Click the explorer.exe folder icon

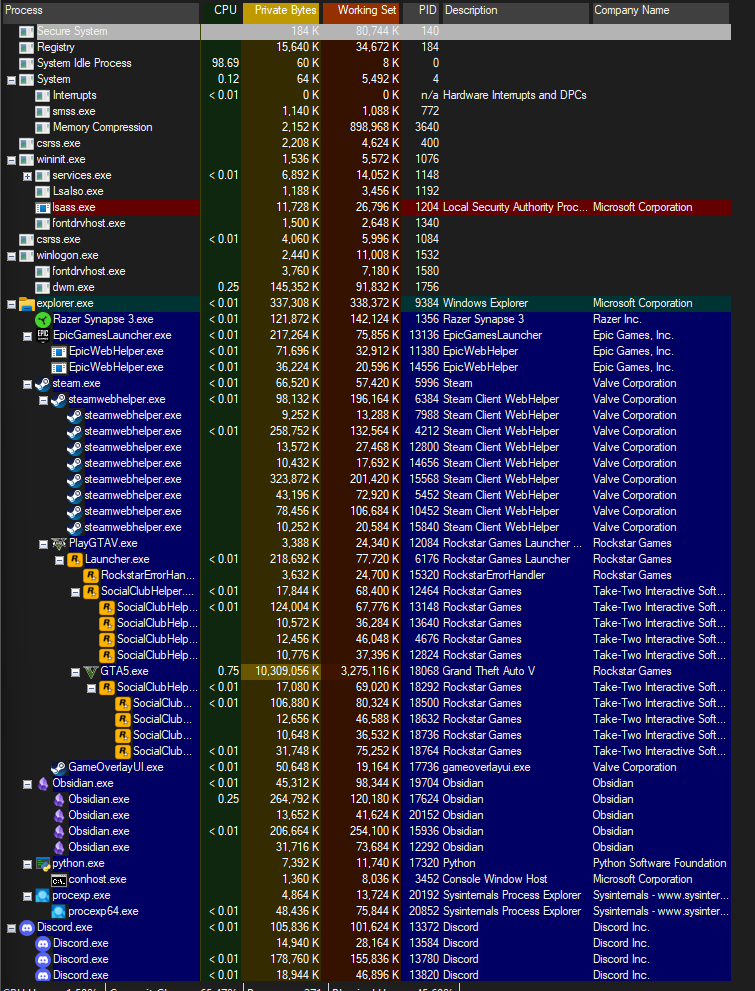(27, 304)
